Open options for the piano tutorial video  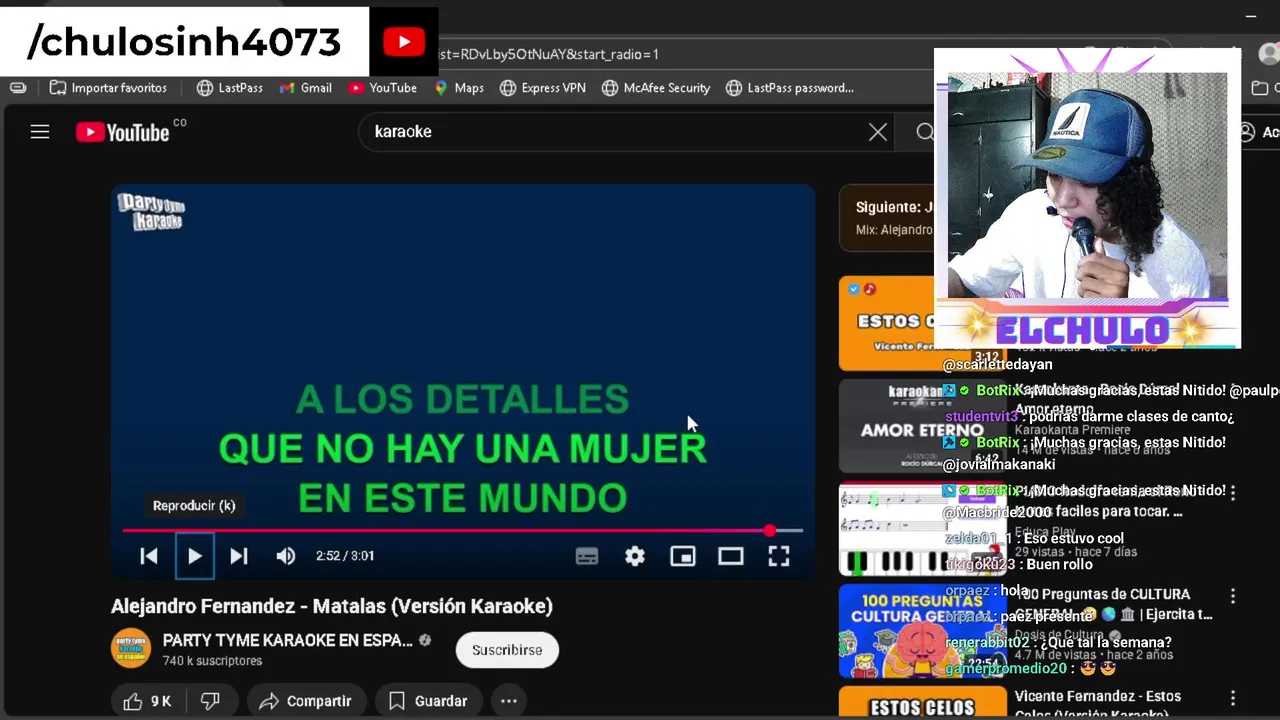(x=1232, y=493)
